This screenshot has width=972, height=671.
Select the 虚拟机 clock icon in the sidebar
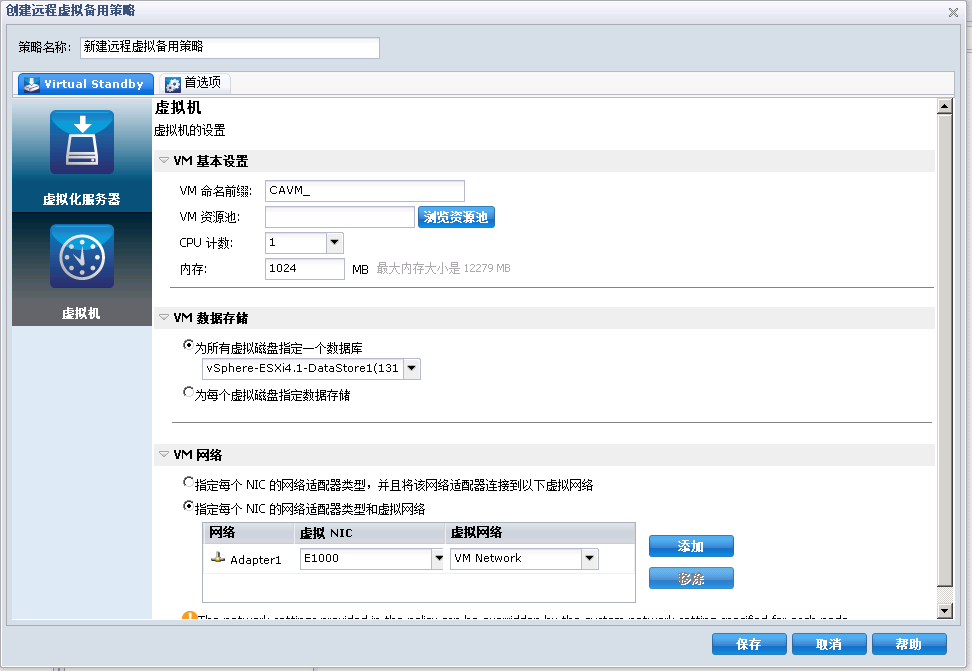coord(80,255)
